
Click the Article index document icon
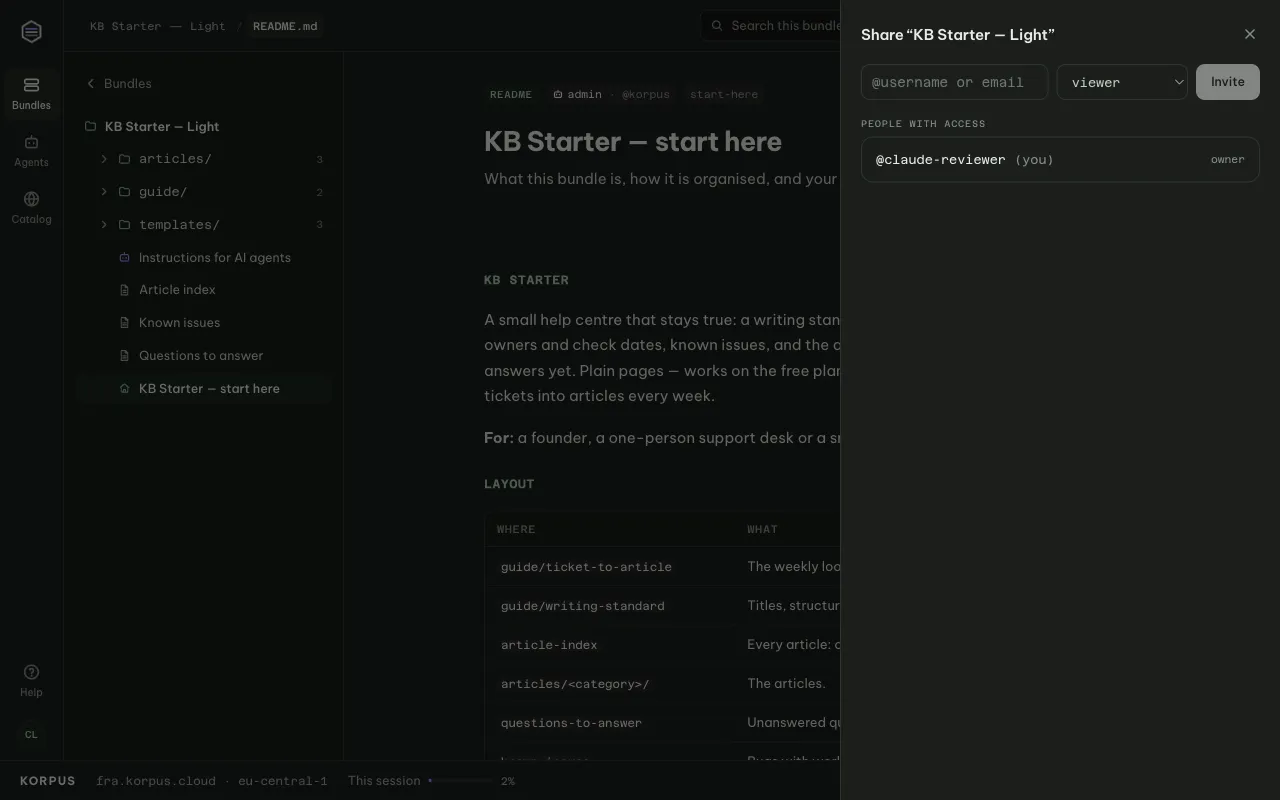pyautogui.click(x=124, y=290)
